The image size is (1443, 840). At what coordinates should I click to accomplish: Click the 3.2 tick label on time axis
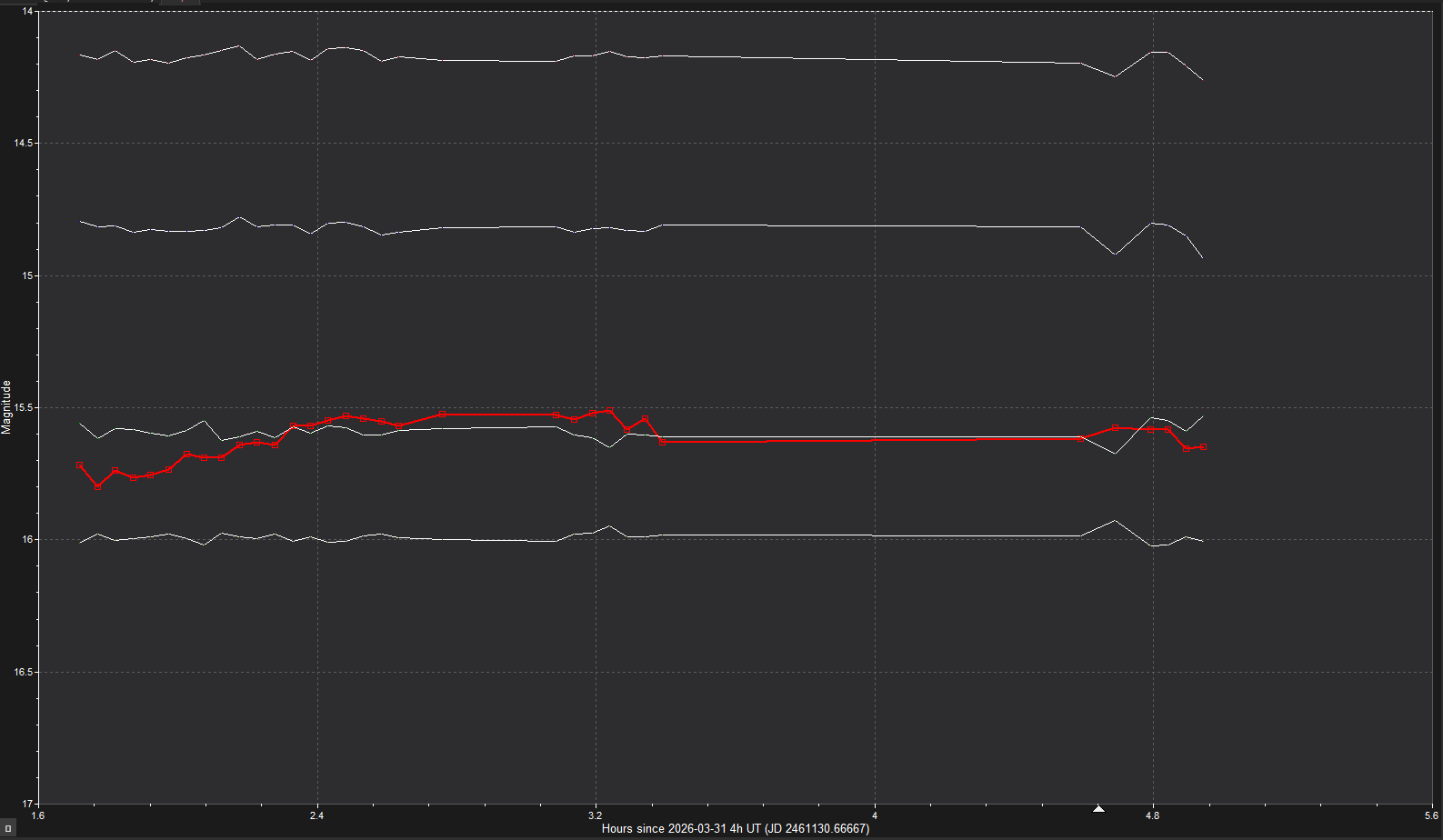(596, 815)
